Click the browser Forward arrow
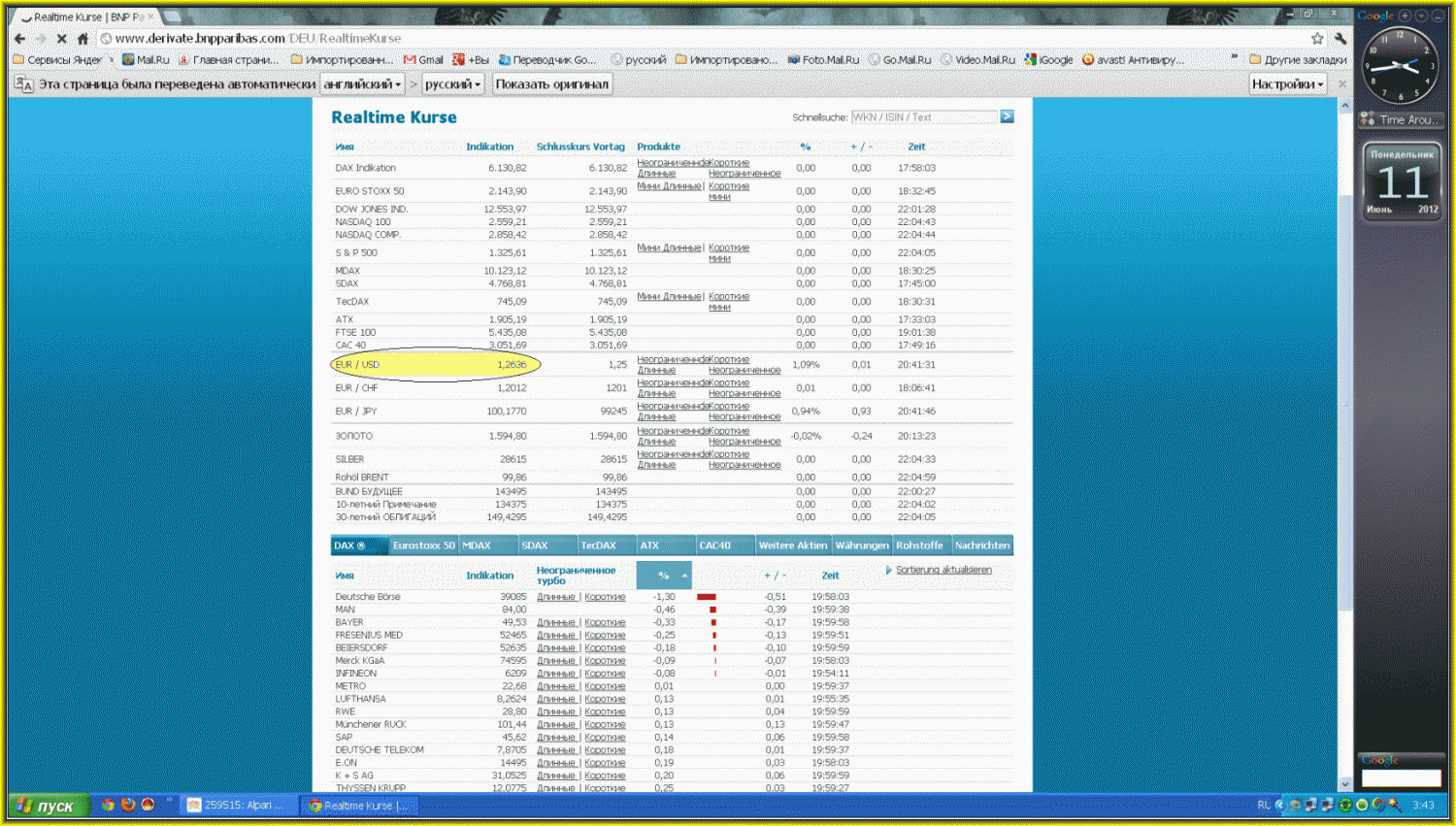Screen dimensions: 1456x826 pos(41,39)
